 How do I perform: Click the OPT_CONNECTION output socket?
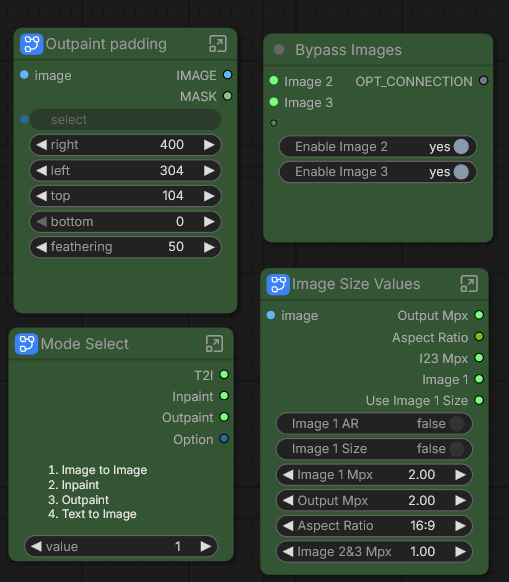(483, 81)
